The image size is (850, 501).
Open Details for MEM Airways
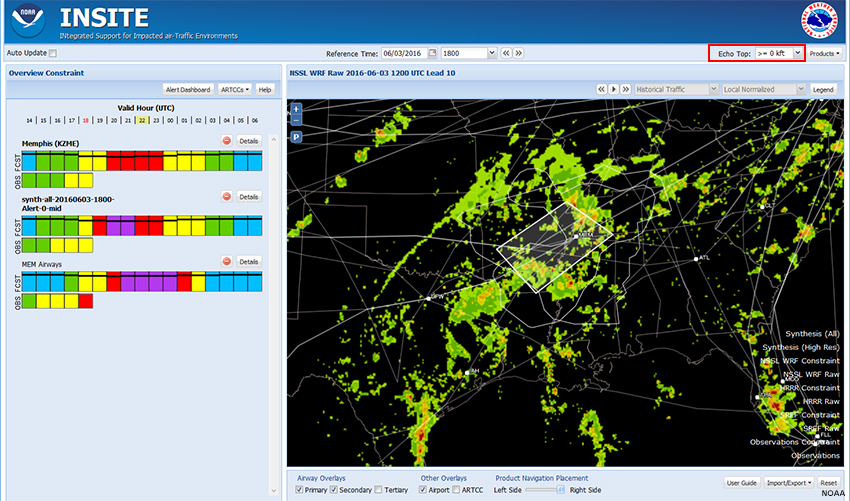pyautogui.click(x=249, y=261)
